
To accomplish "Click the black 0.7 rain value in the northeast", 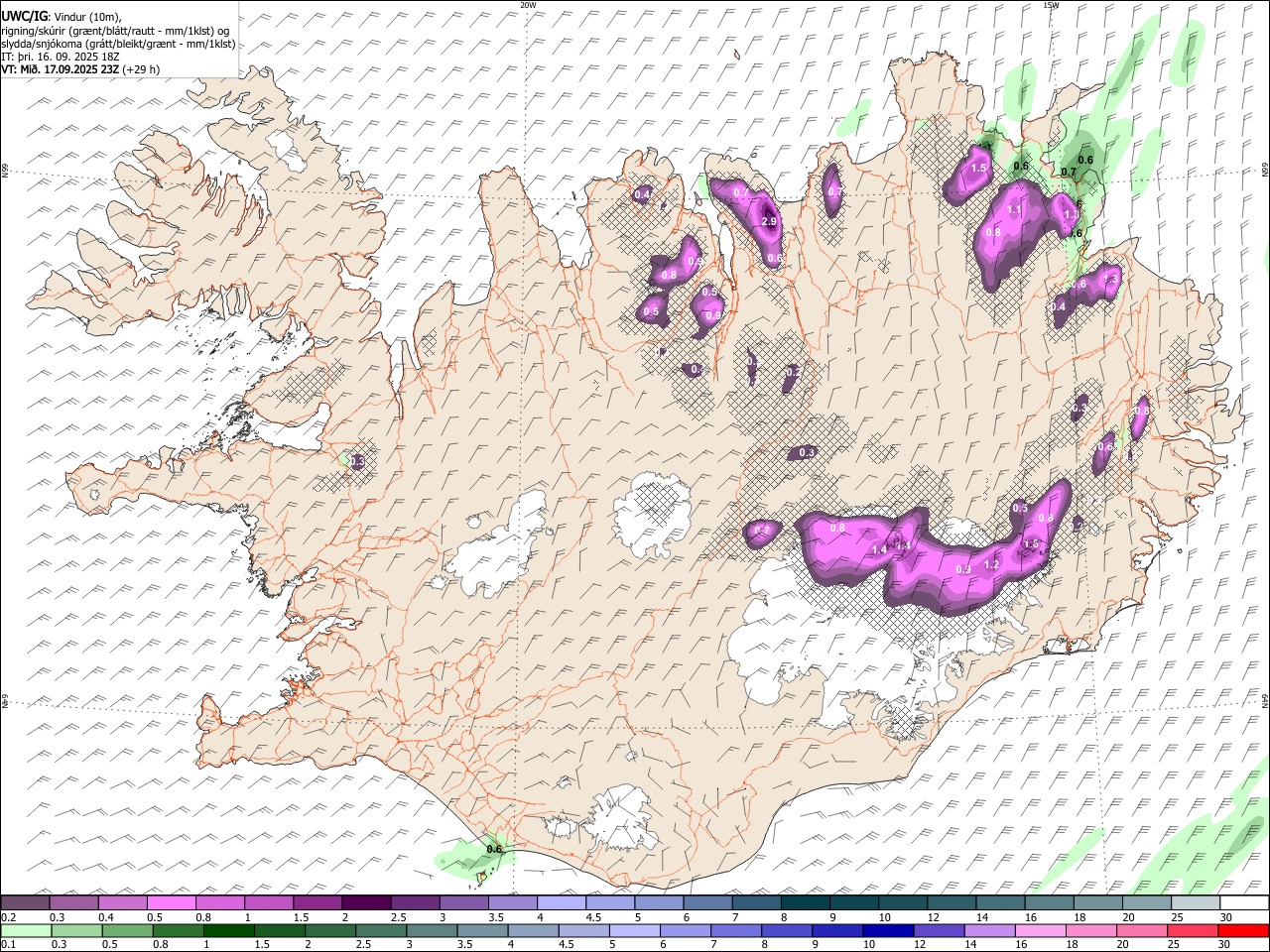I will pyautogui.click(x=1069, y=172).
